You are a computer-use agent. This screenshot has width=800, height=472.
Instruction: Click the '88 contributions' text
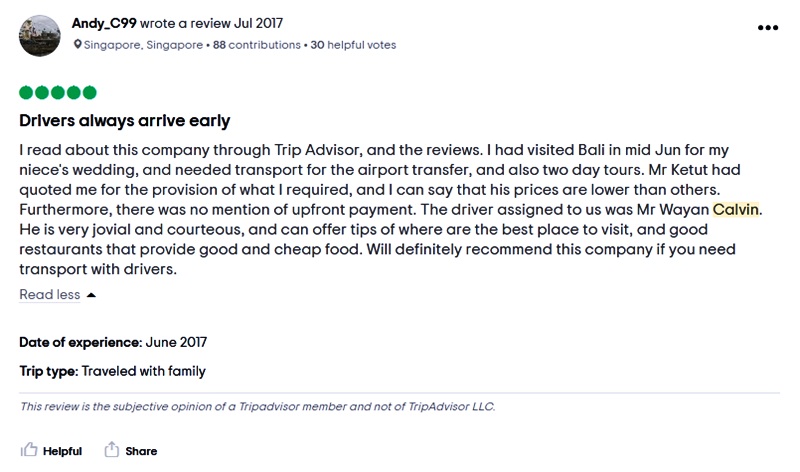click(256, 45)
